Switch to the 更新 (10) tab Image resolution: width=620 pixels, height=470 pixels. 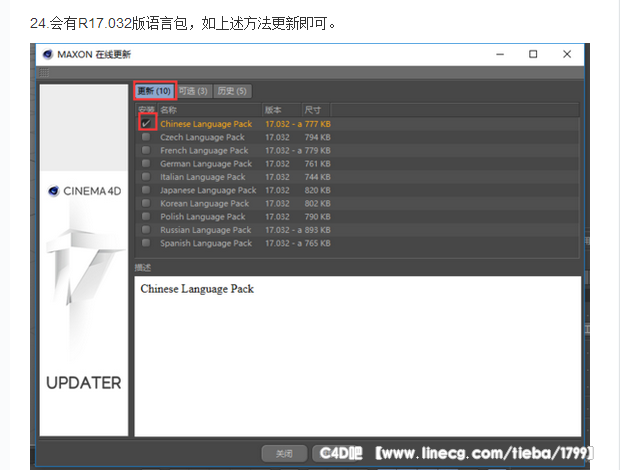click(x=154, y=91)
